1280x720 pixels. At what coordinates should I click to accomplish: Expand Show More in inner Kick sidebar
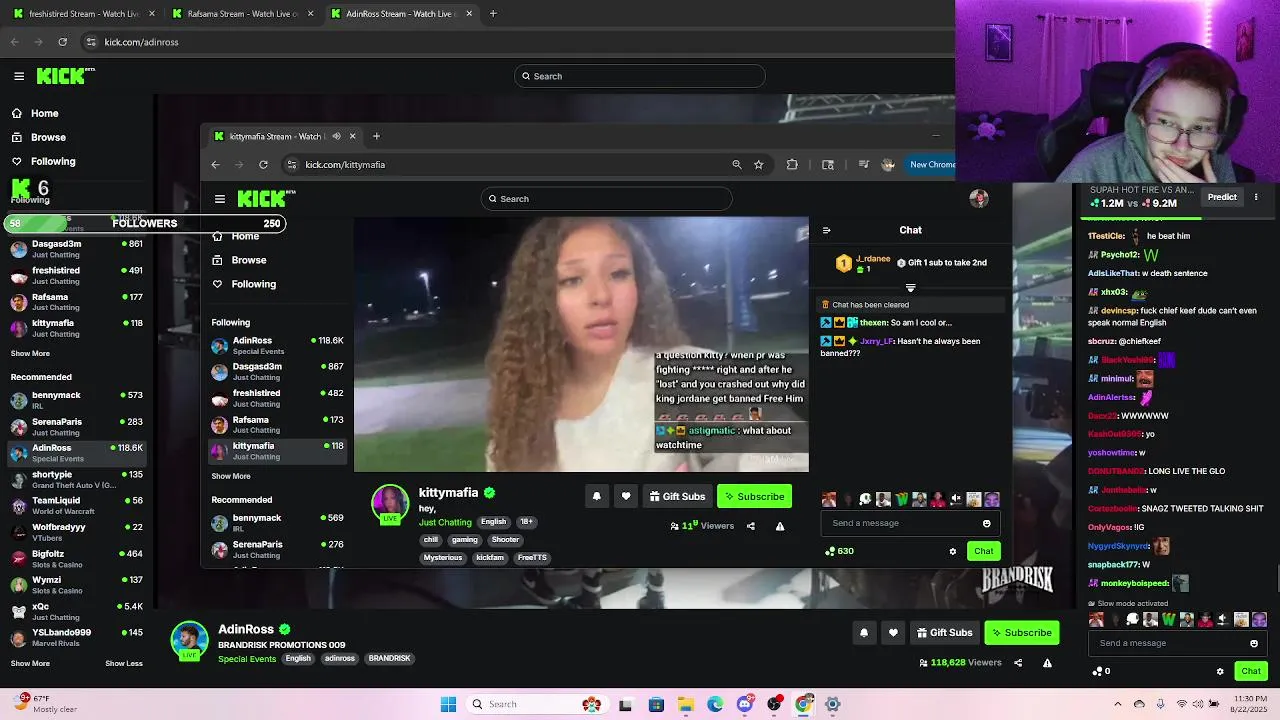click(231, 476)
